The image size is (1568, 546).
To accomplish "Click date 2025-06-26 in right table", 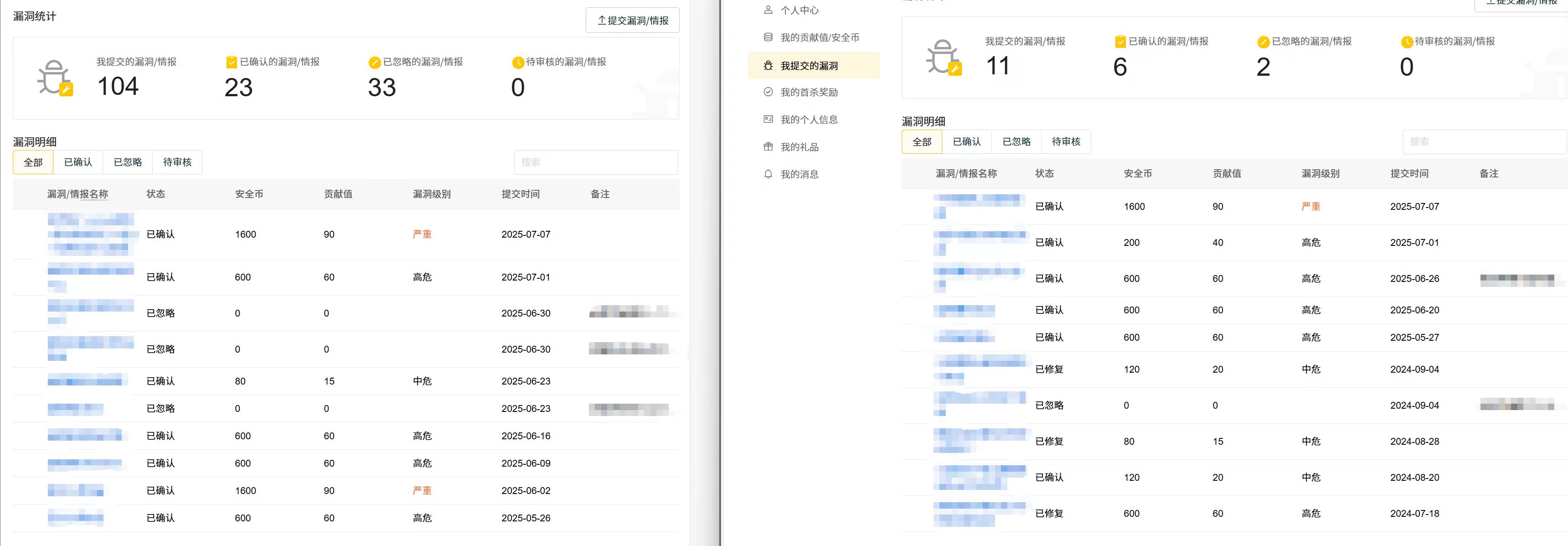I will tap(1414, 279).
